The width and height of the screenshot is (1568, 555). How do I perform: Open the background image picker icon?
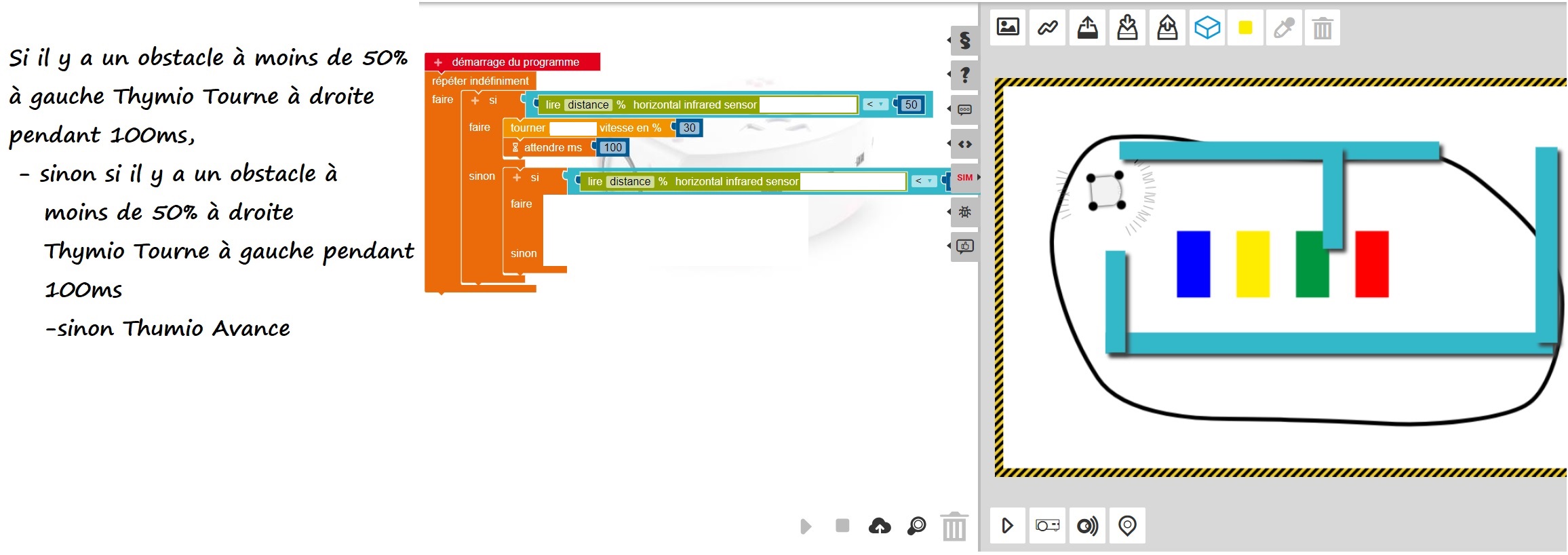point(1008,27)
